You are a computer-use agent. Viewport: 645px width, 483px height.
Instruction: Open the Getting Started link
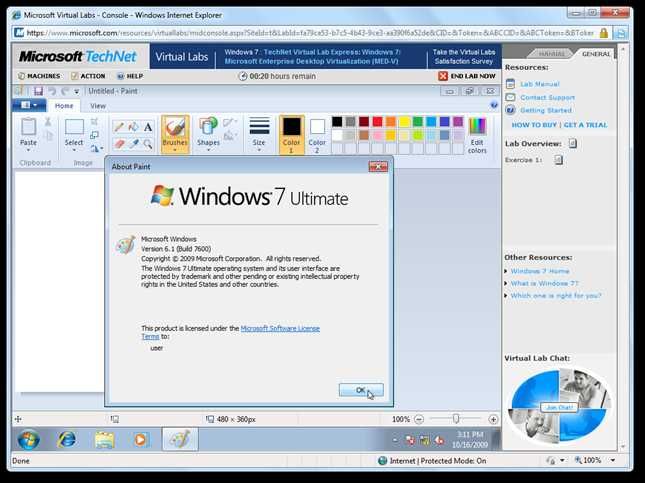545,110
